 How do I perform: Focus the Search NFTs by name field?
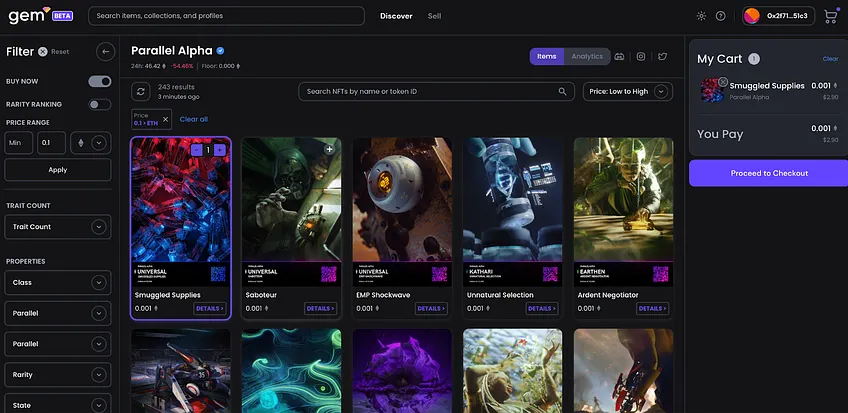(x=436, y=91)
